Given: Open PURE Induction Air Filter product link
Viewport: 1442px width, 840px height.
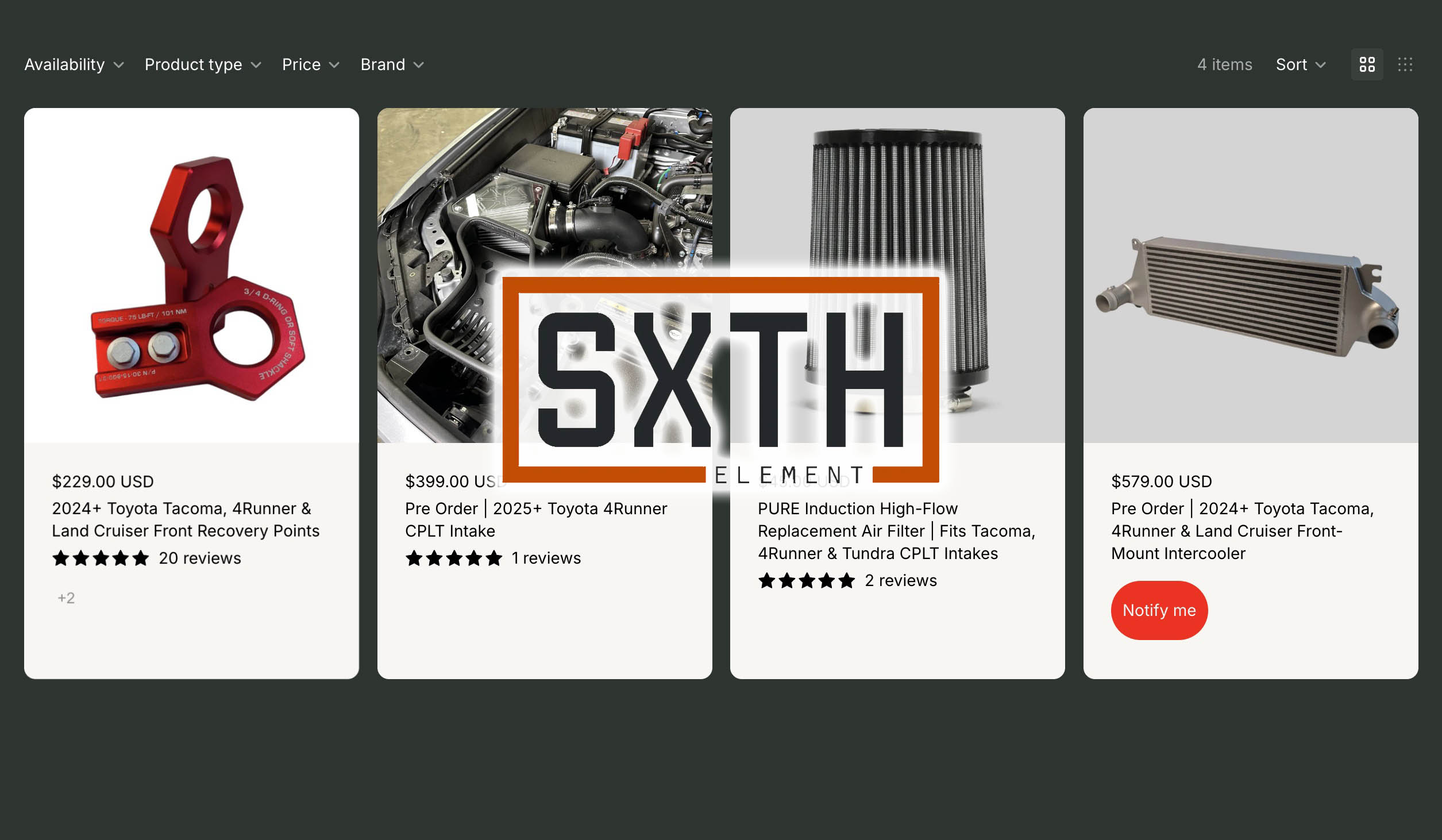Looking at the screenshot, I should pyautogui.click(x=896, y=531).
